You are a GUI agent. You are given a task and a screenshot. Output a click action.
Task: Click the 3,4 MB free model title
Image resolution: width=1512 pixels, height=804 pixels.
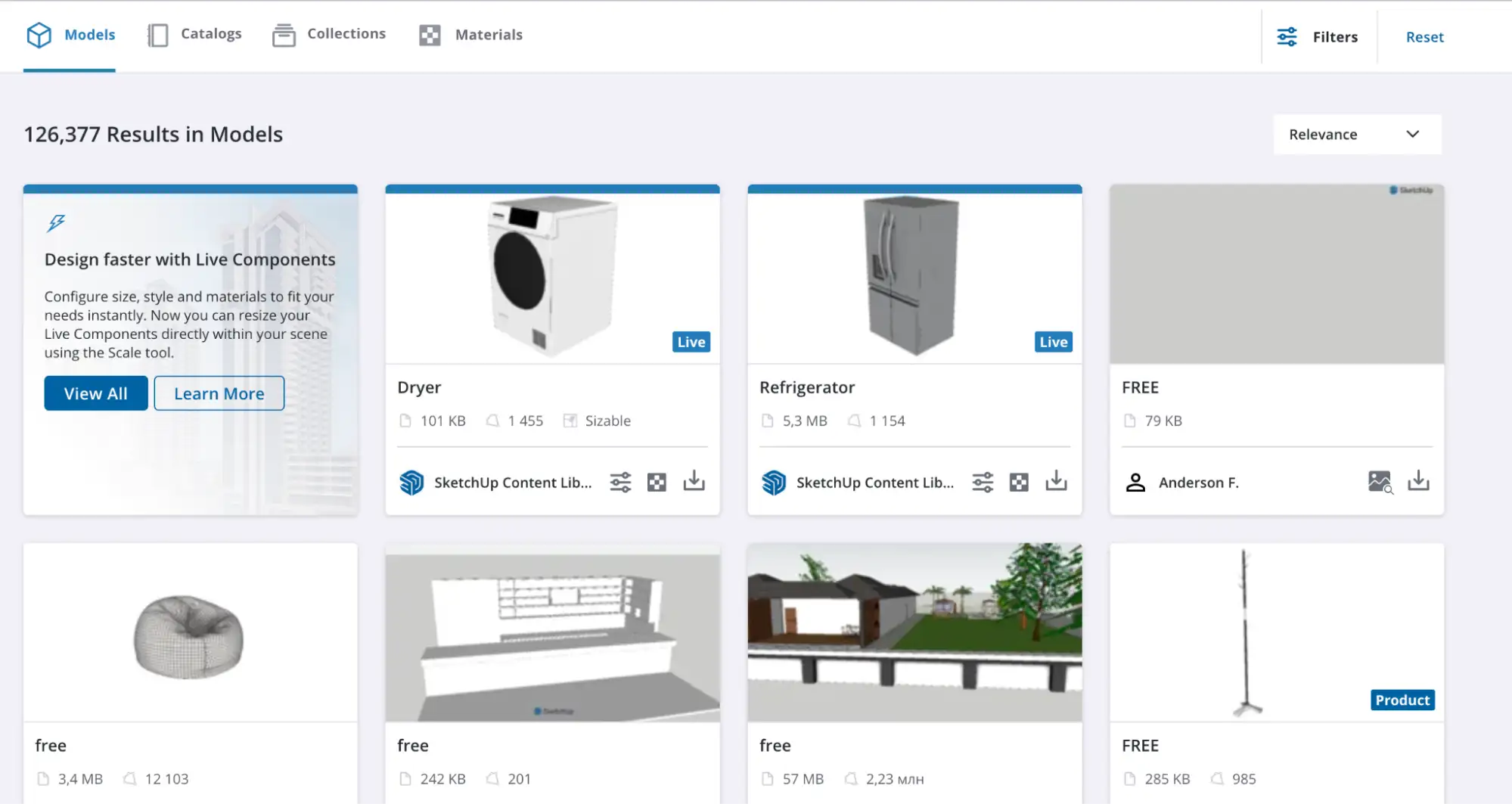(x=51, y=746)
